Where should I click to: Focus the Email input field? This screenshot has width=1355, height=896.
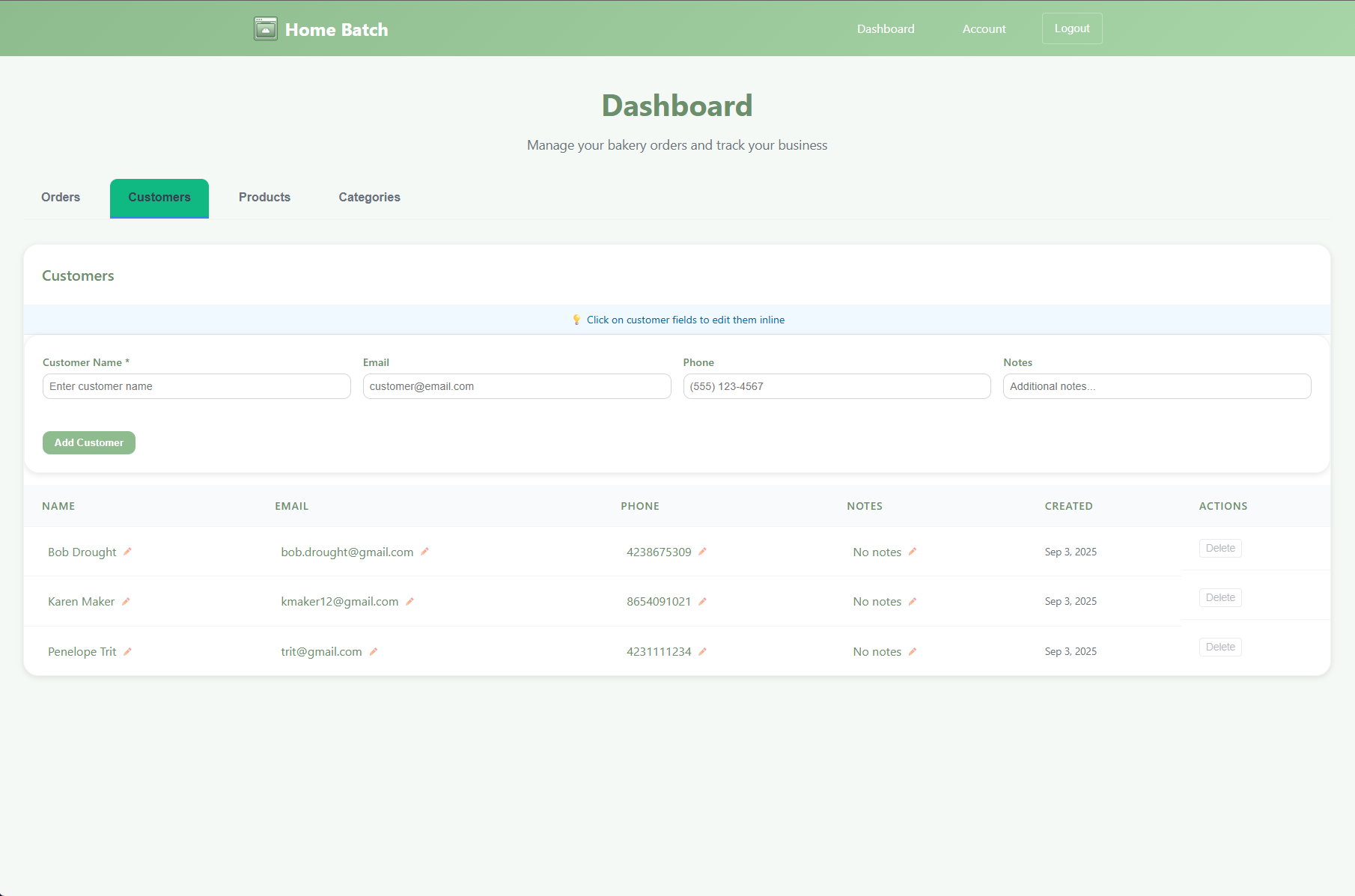click(x=517, y=386)
